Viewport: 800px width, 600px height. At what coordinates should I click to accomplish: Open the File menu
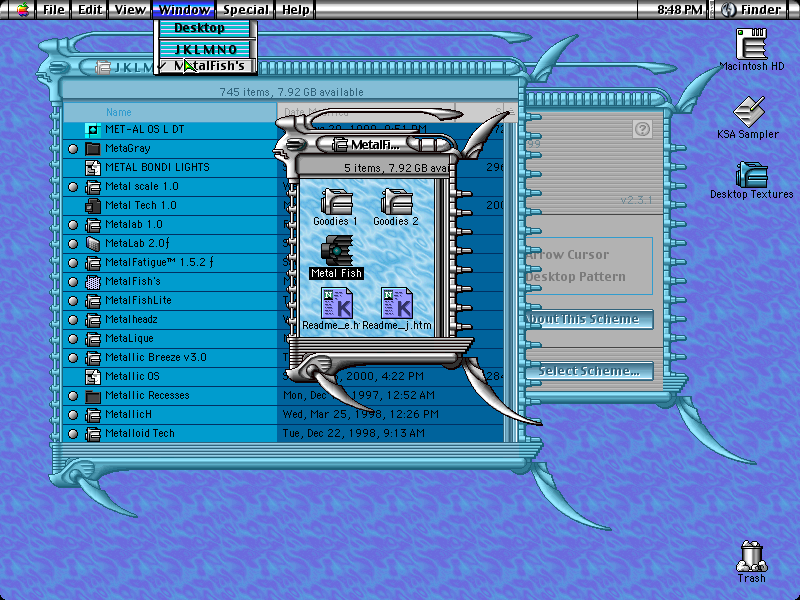[54, 9]
